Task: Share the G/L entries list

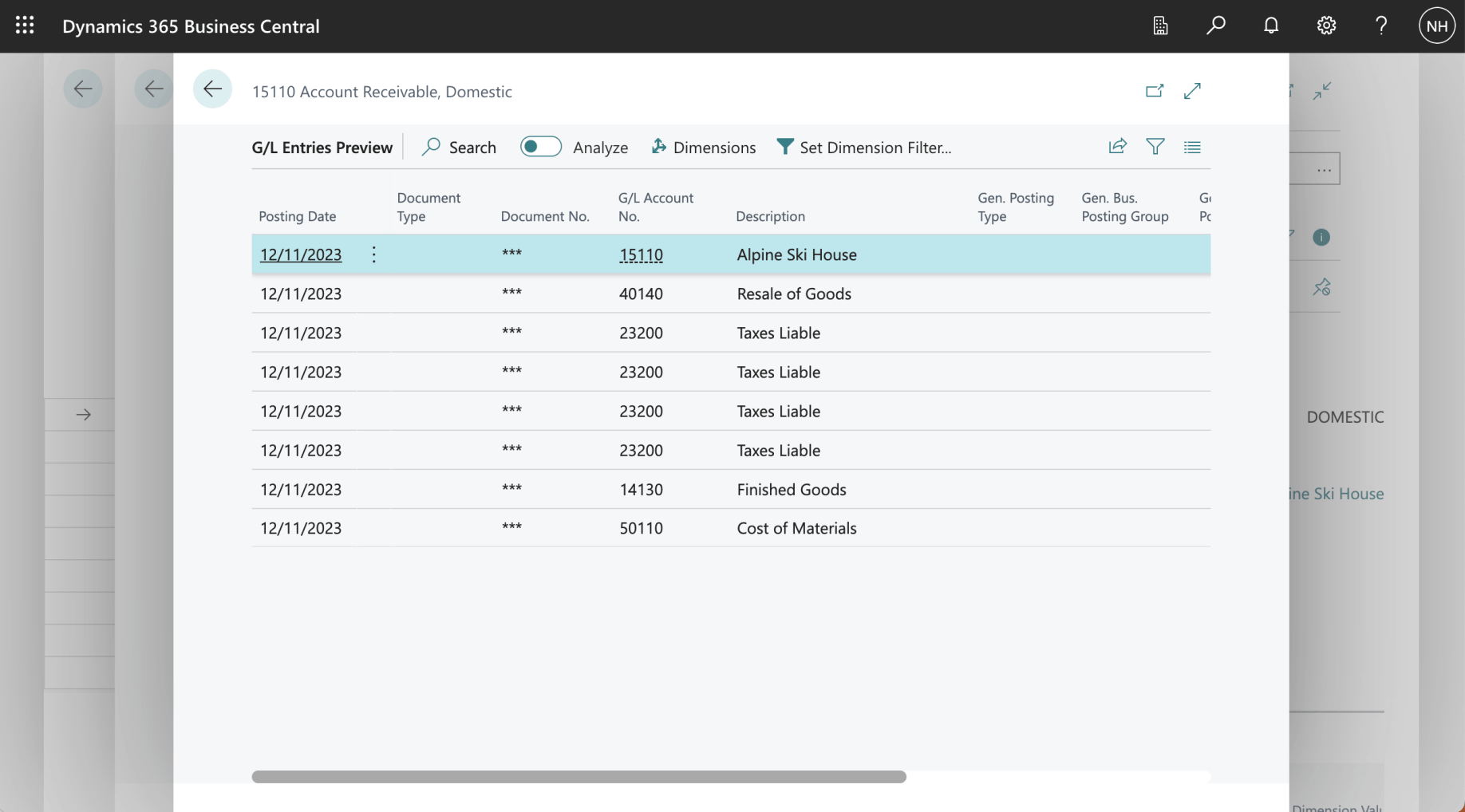Action: point(1117,147)
